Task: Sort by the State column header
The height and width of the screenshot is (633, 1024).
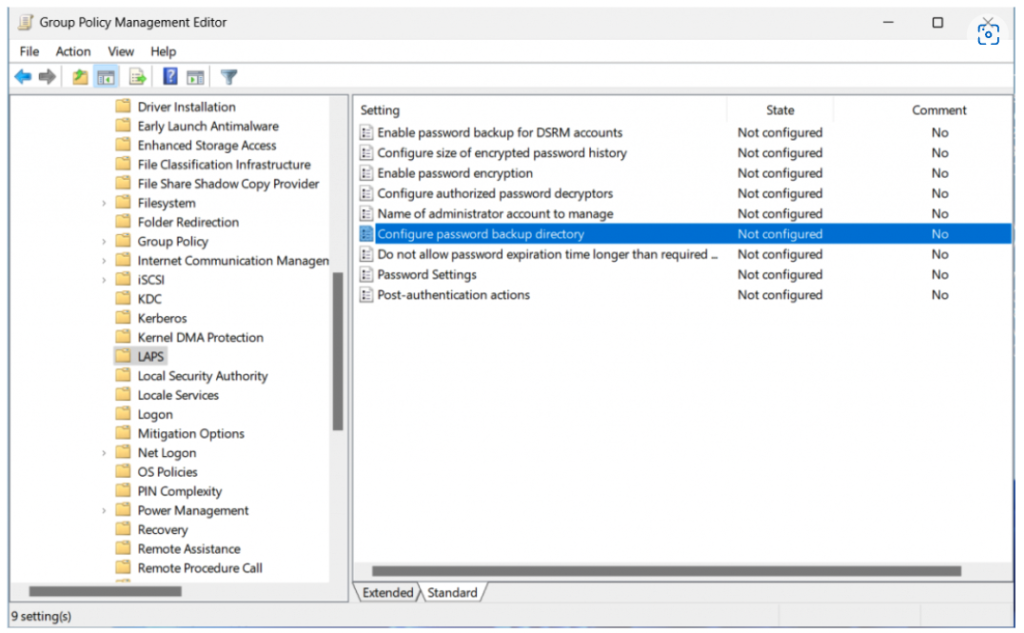Action: click(x=780, y=110)
